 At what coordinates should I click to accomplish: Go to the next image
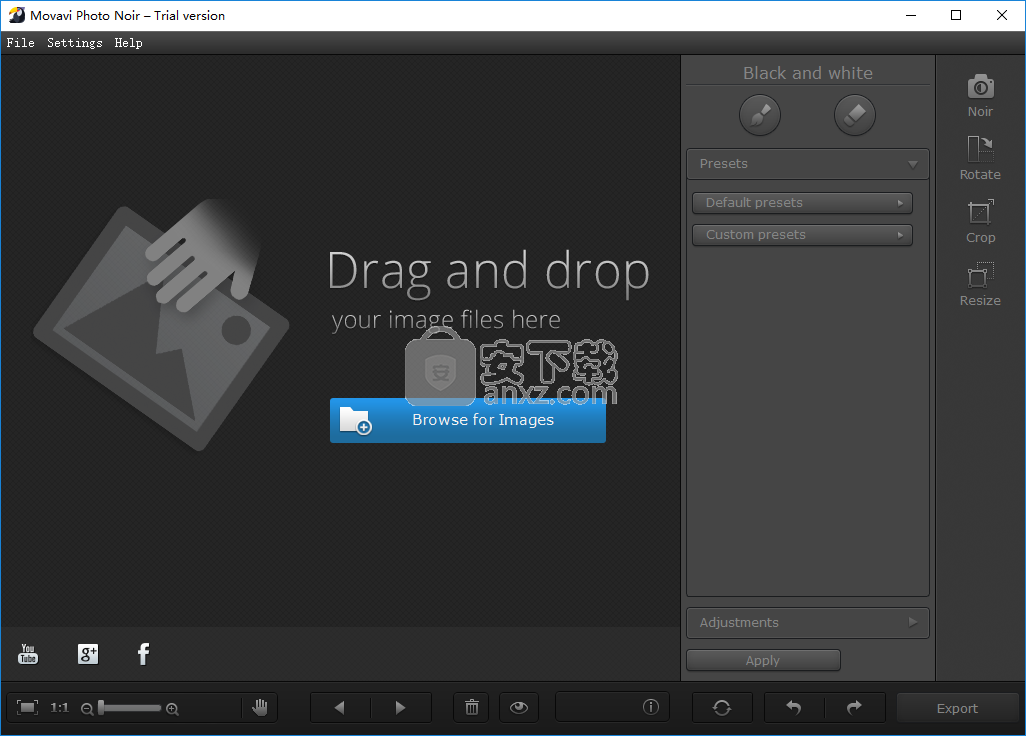pos(400,707)
